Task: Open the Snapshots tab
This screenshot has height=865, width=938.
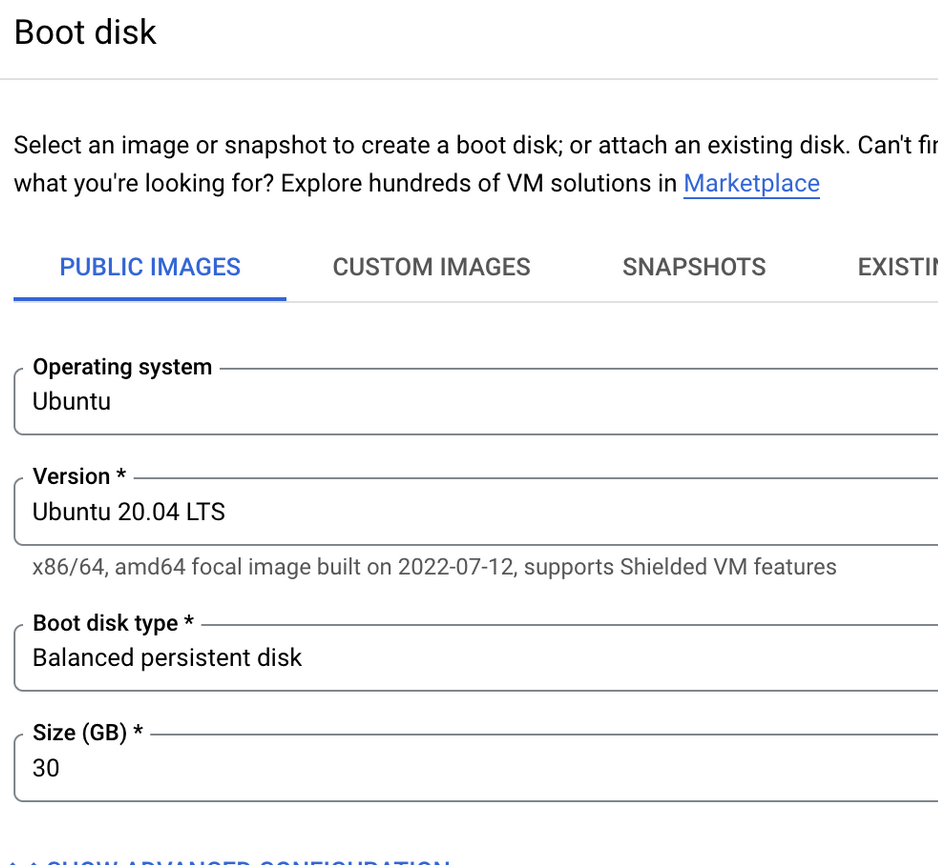Action: pyautogui.click(x=694, y=267)
